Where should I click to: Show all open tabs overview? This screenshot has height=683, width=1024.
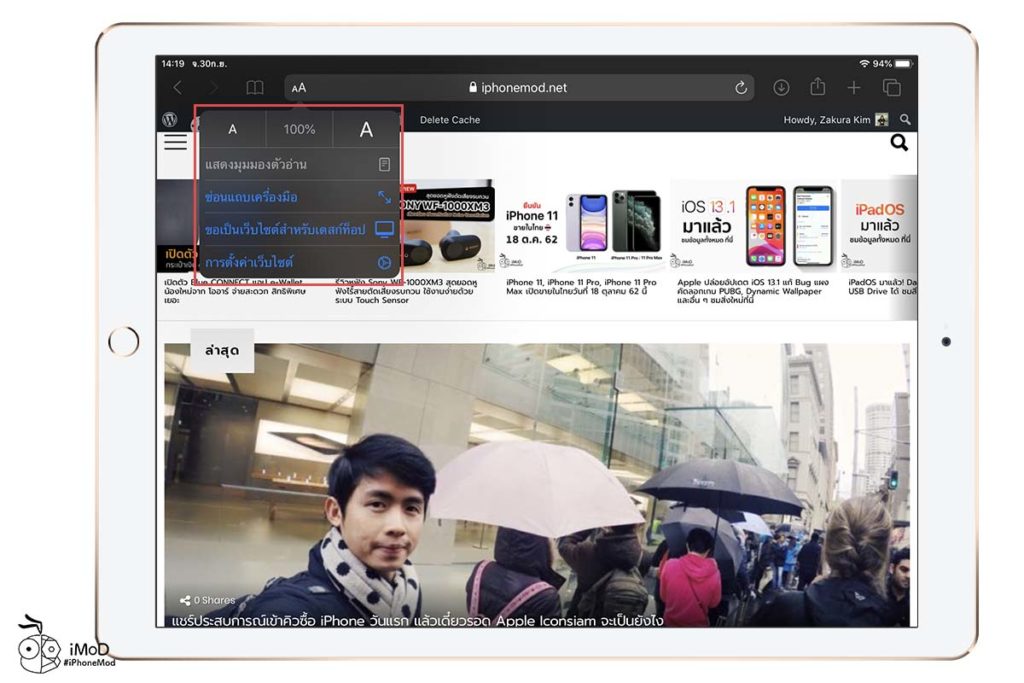(890, 87)
